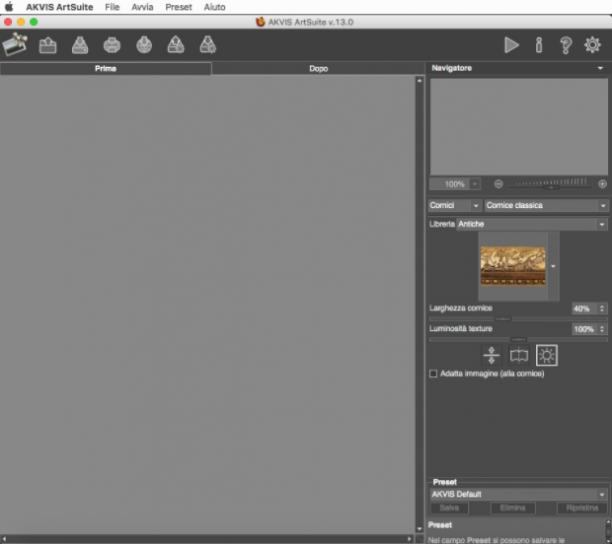Open the Aiuto menu
This screenshot has height=544, width=612.
tap(214, 7)
